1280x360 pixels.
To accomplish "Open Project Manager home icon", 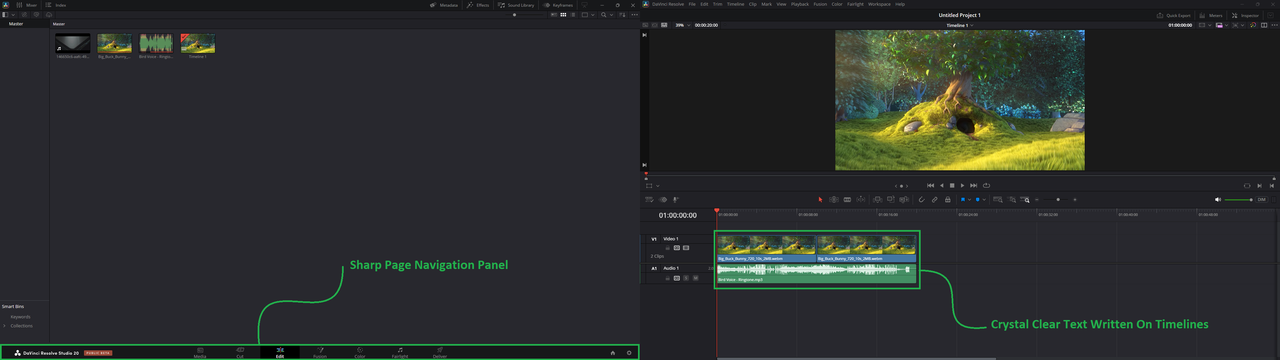I will click(x=613, y=352).
